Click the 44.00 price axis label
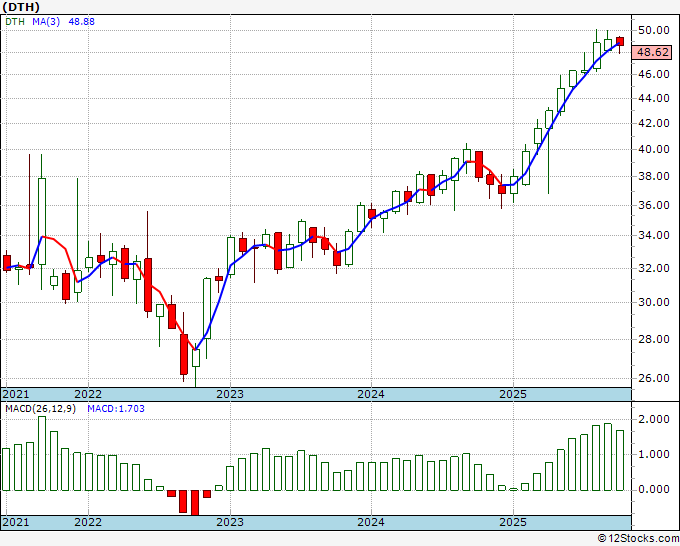Image resolution: width=680 pixels, height=546 pixels. click(x=654, y=98)
